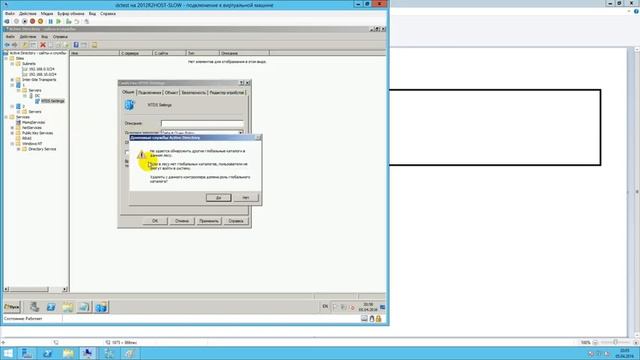
Task: Send Ctrl+Alt+Del from VM toolbar
Action: [x=7, y=21]
